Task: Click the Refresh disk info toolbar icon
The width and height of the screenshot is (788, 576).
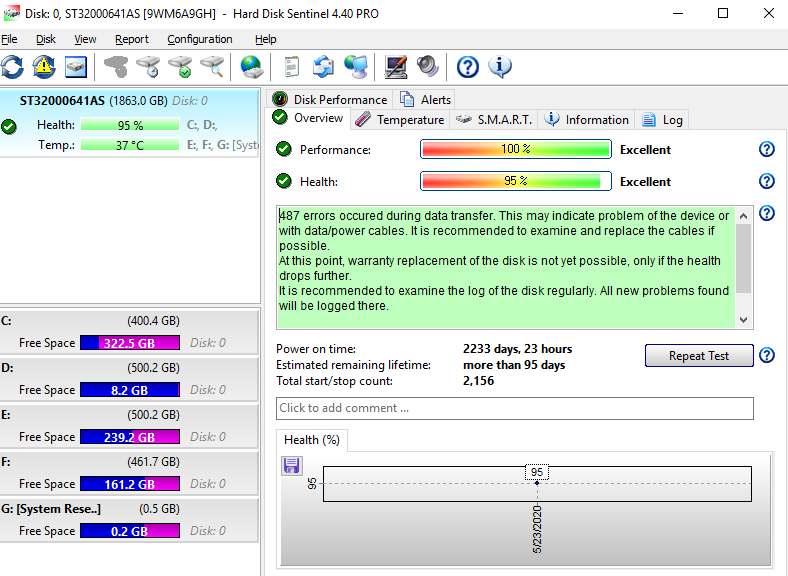Action: click(12, 67)
